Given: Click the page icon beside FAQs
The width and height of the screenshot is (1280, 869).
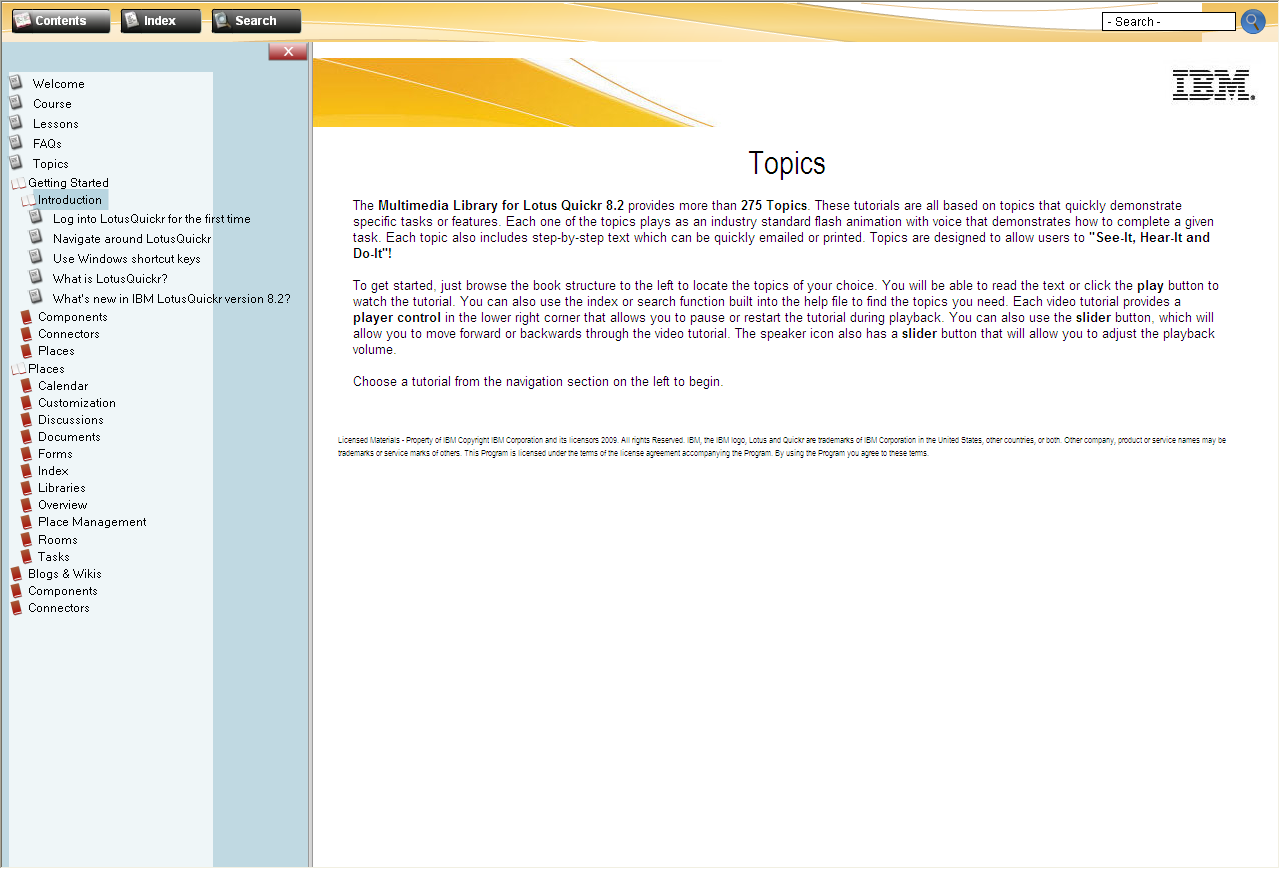Looking at the screenshot, I should (x=16, y=143).
